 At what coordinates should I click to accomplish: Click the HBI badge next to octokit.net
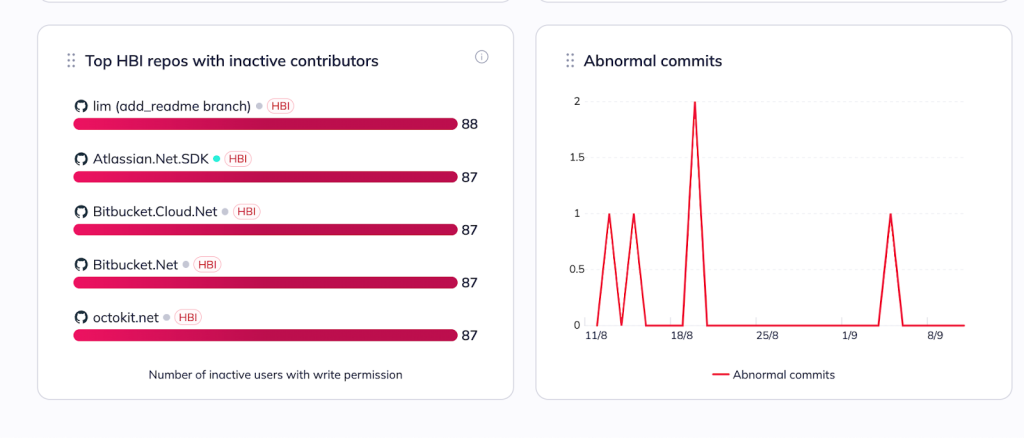[188, 317]
